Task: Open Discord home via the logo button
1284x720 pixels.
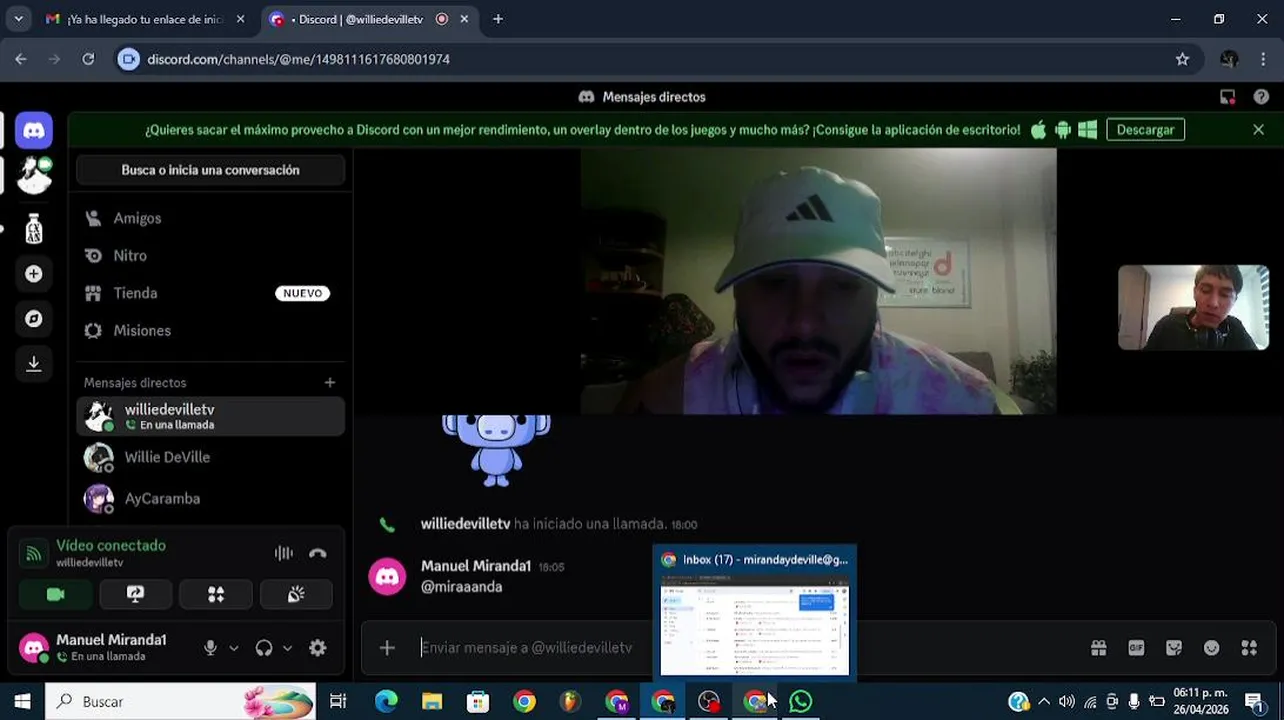Action: pyautogui.click(x=34, y=130)
